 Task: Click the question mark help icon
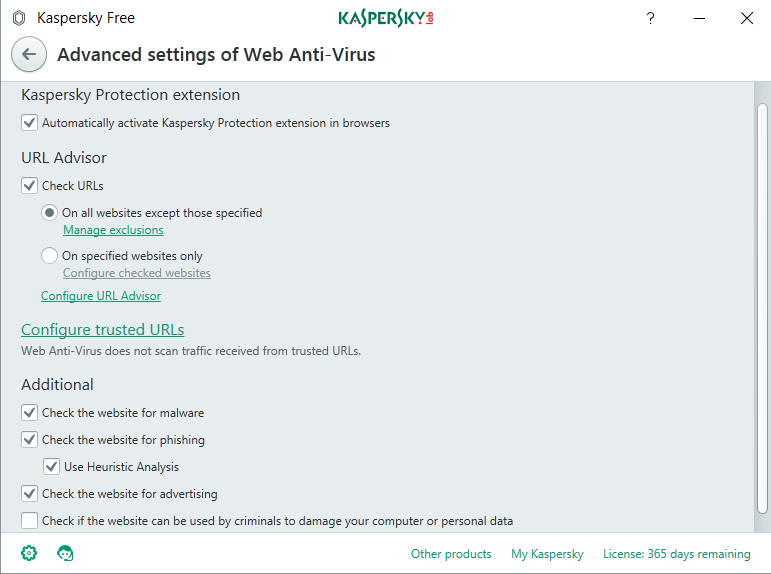point(650,18)
